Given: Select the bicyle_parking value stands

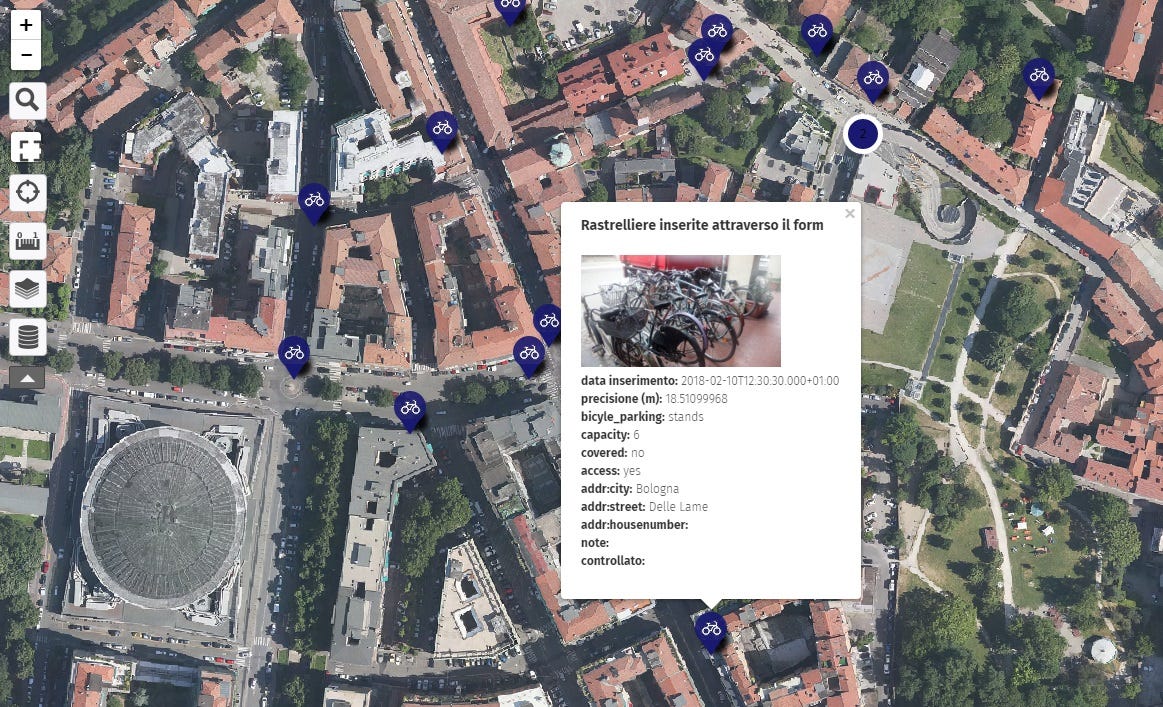Looking at the screenshot, I should [x=685, y=416].
